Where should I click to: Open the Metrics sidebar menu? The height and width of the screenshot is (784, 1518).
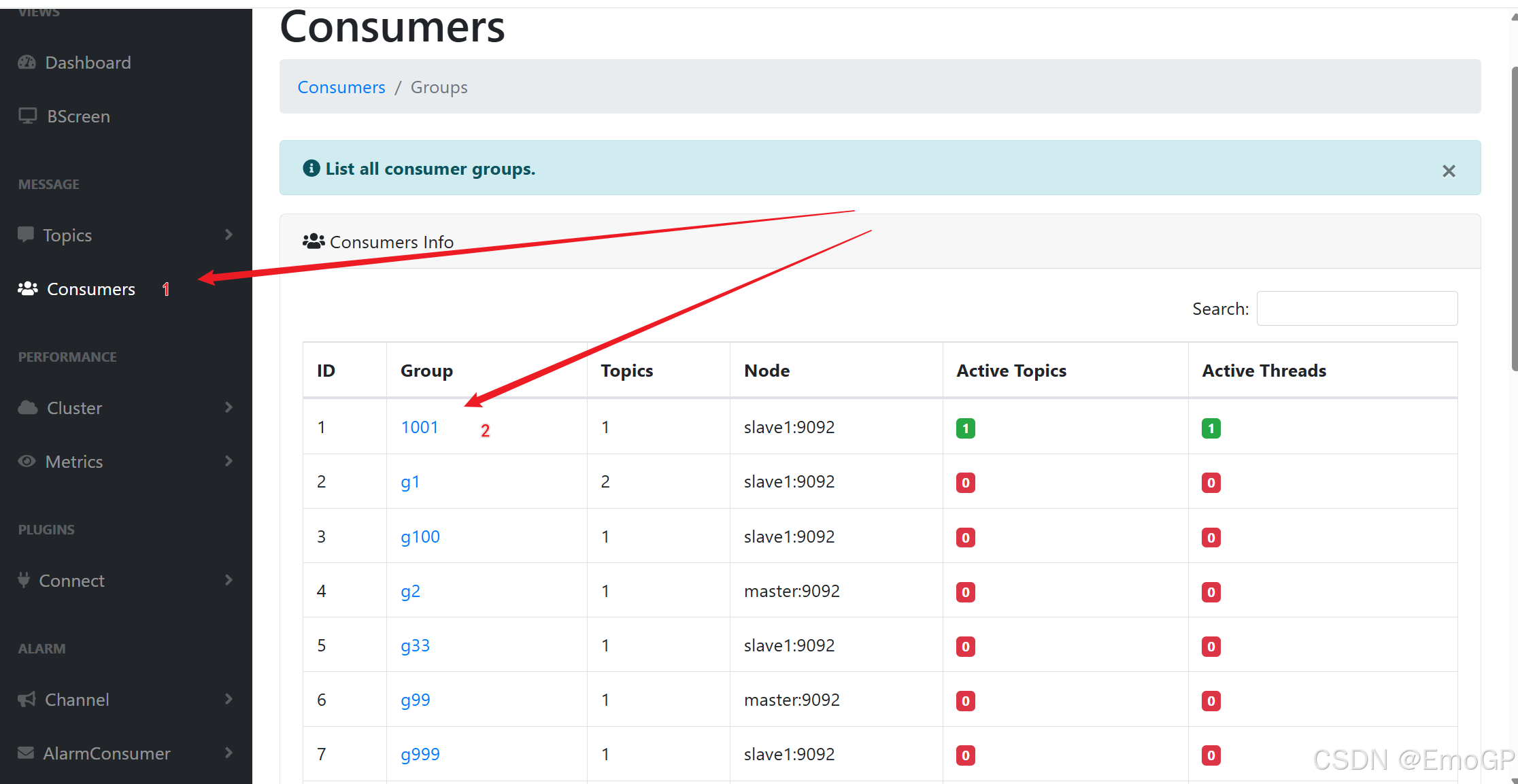(74, 462)
